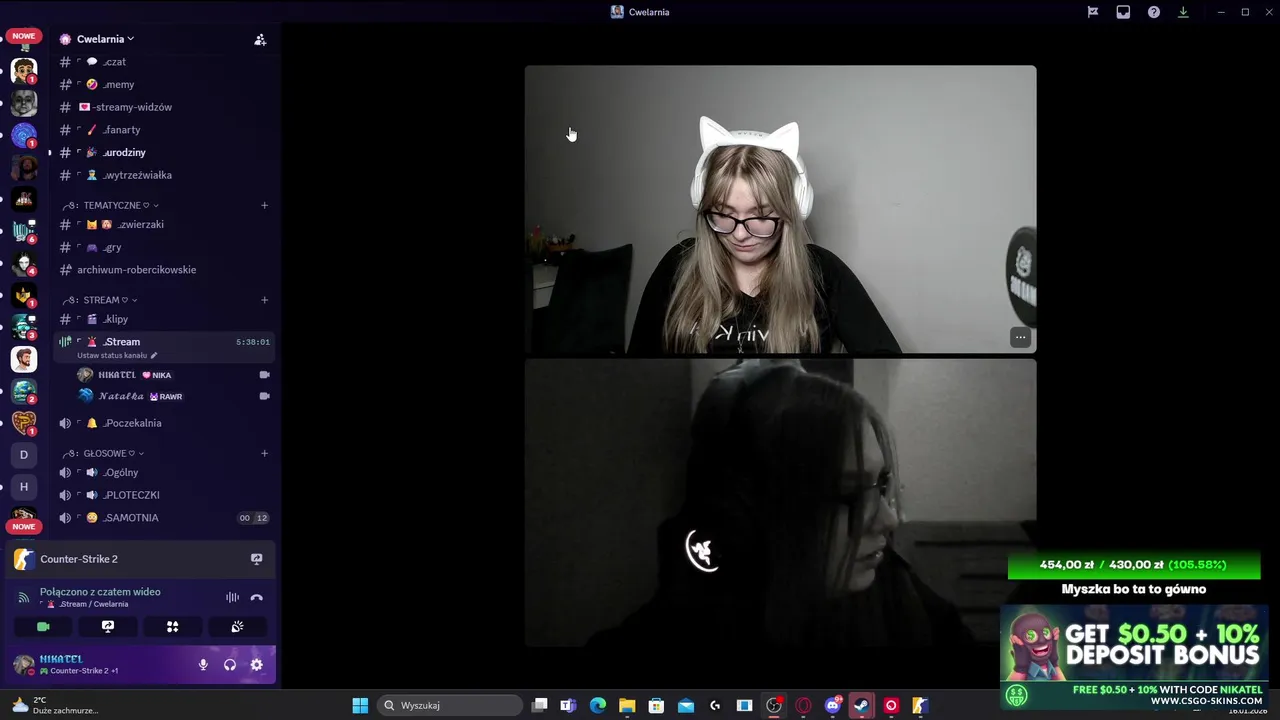Viewport: 1280px width, 720px height.
Task: Open the weather widget in taskbar
Action: [55, 705]
